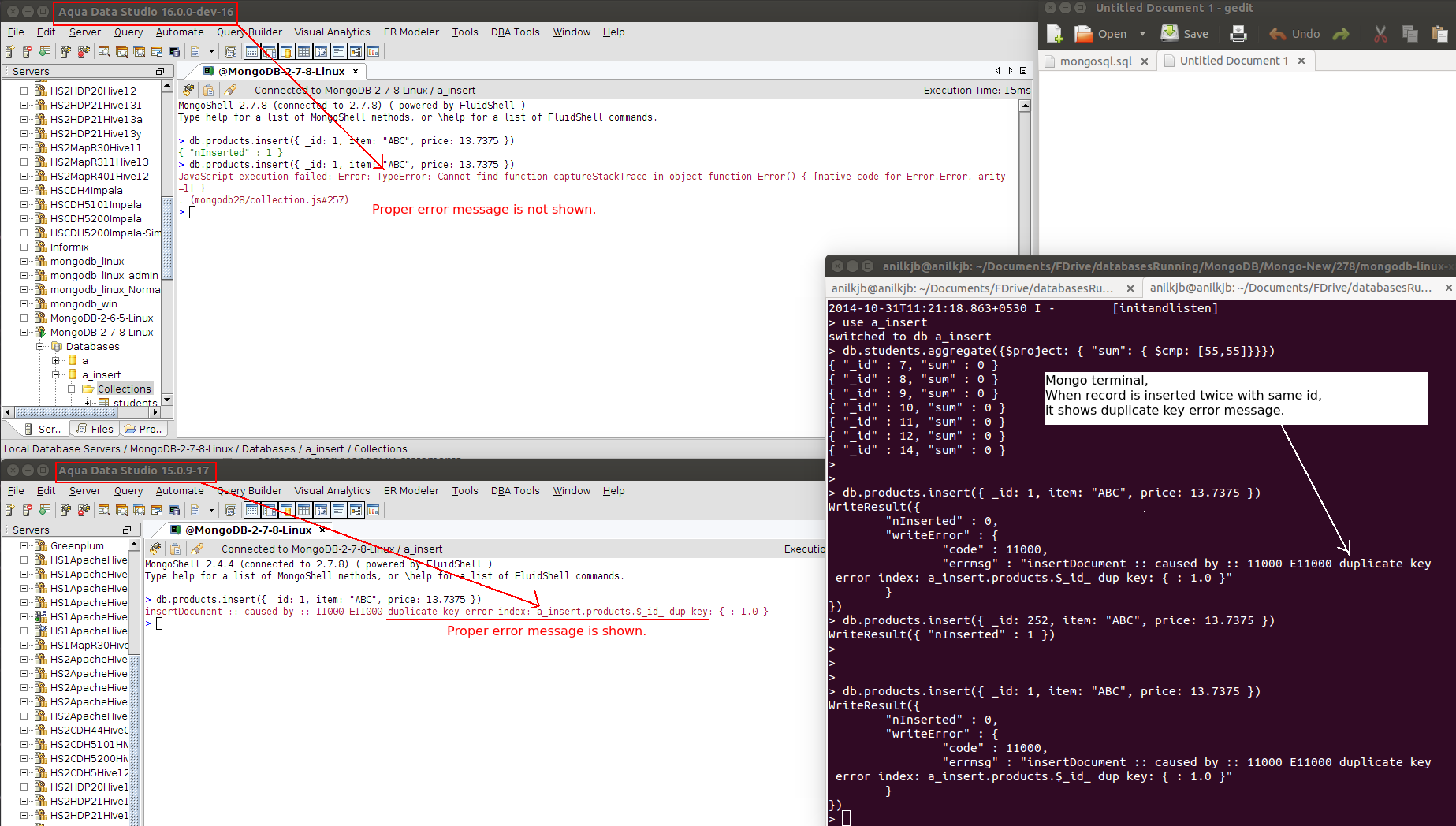The width and height of the screenshot is (1456, 826).
Task: Click the Cut scissors icon in gedit
Action: [x=1380, y=34]
